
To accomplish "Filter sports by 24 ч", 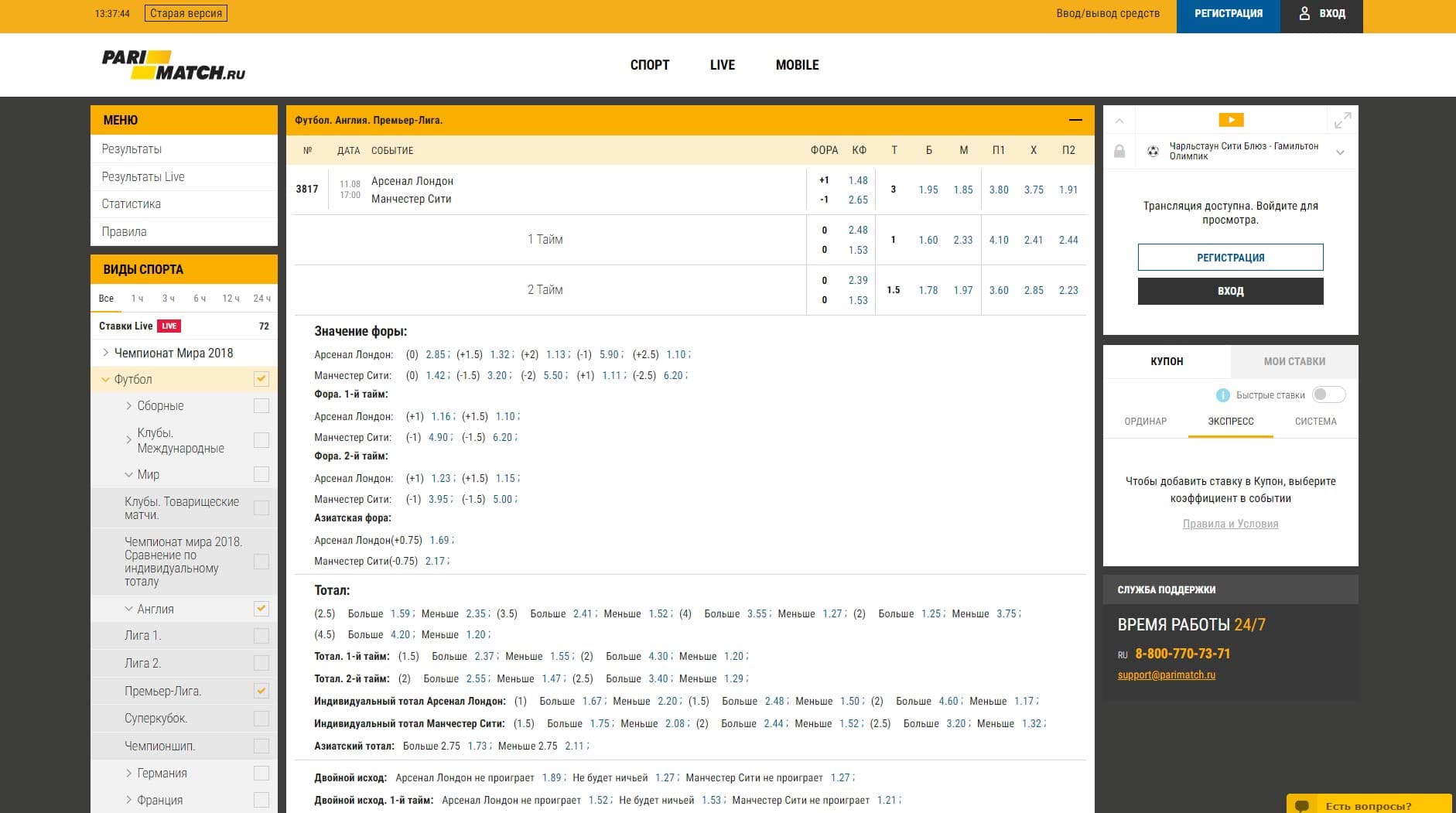I will [261, 299].
